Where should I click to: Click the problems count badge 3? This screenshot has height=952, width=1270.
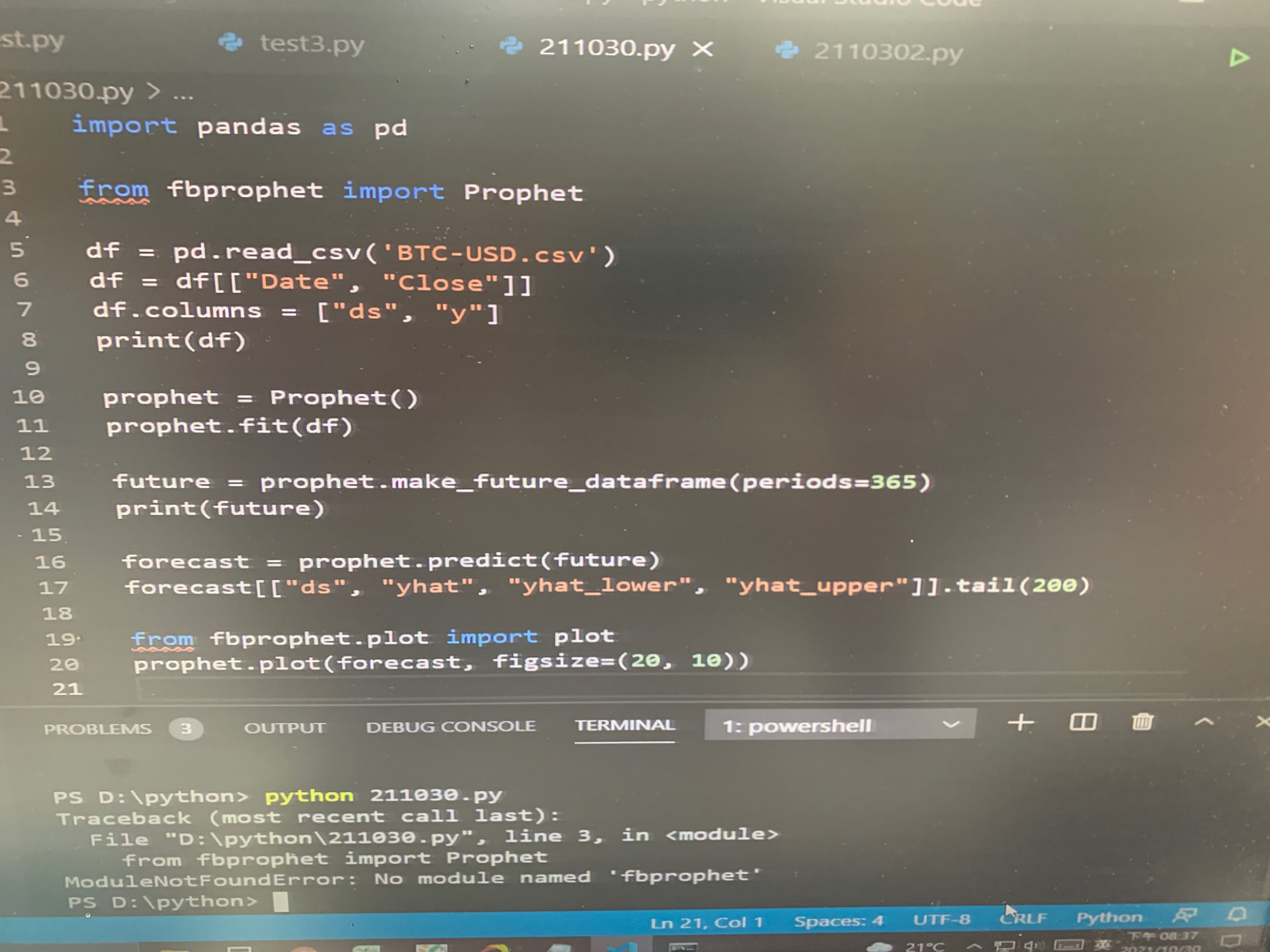[x=186, y=729]
